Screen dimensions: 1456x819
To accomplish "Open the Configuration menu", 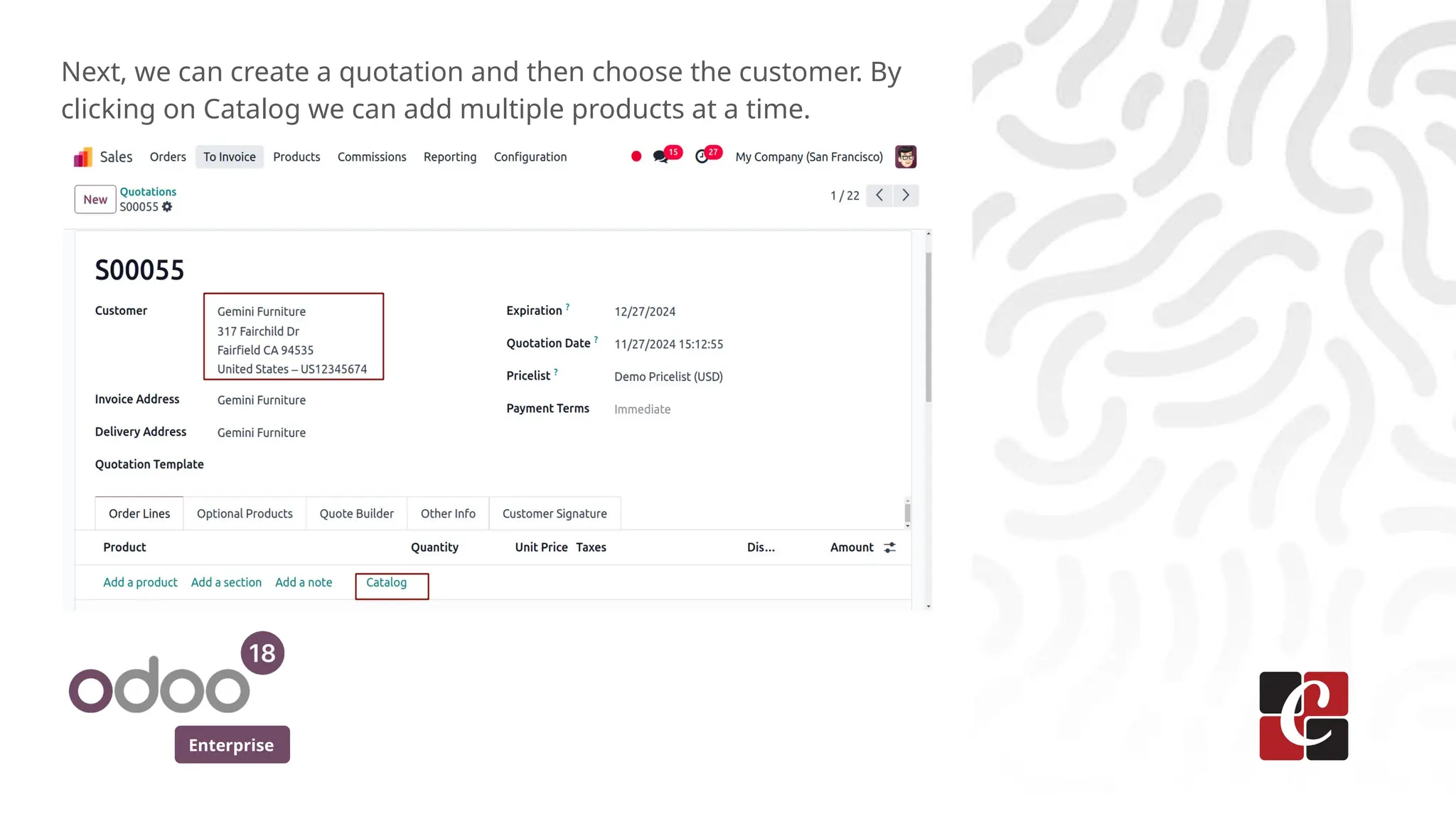I will (x=530, y=157).
